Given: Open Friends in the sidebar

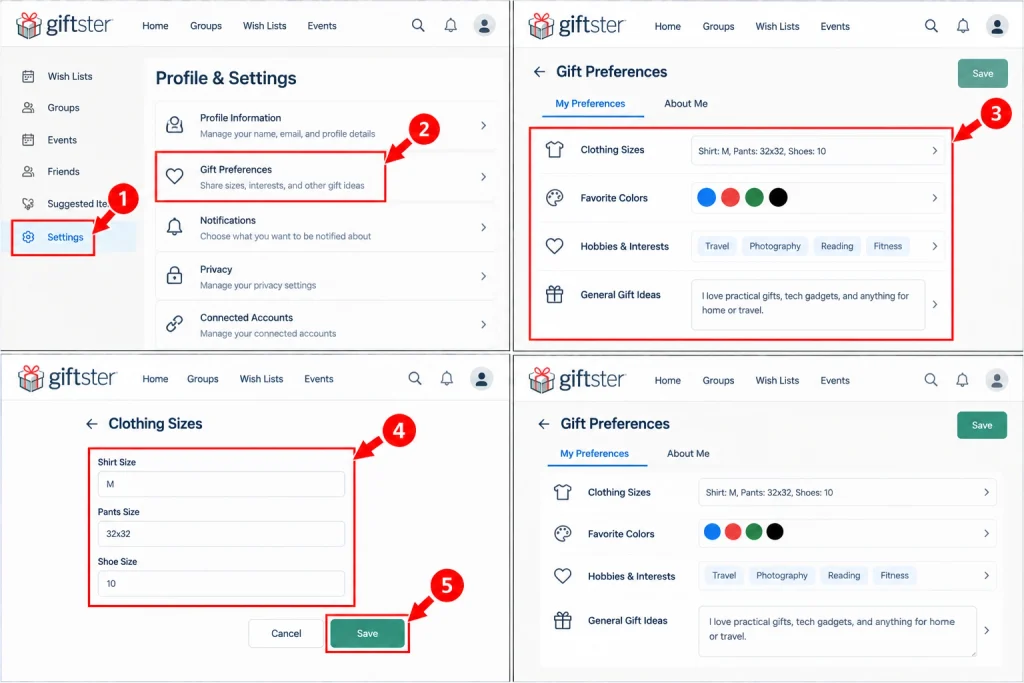Looking at the screenshot, I should [x=63, y=171].
